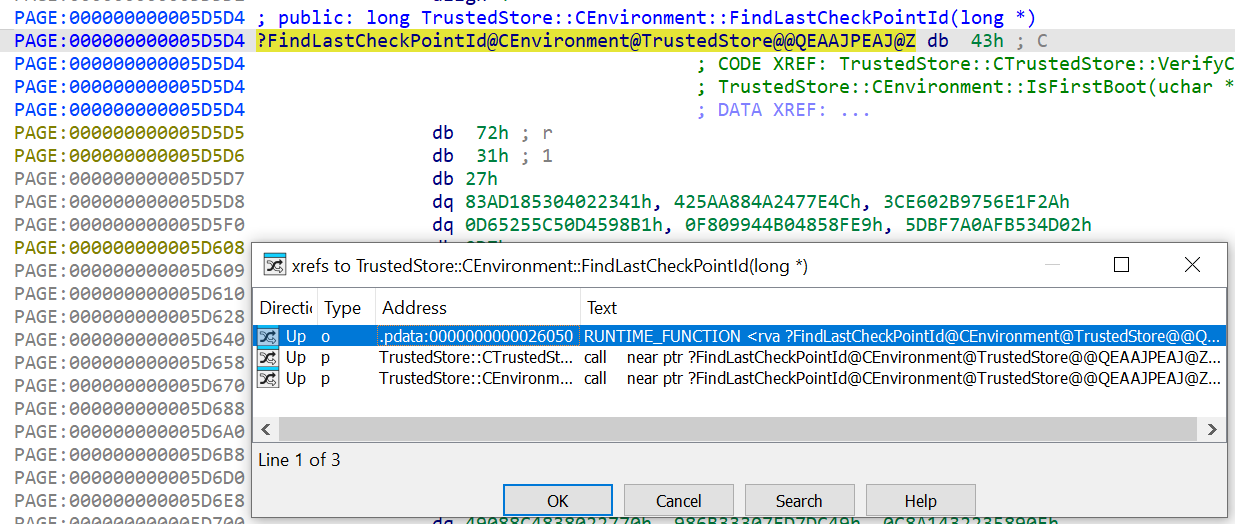
Task: Follow the CEnvironment::IsFirstBoot xref in the listing
Action: [1030, 87]
